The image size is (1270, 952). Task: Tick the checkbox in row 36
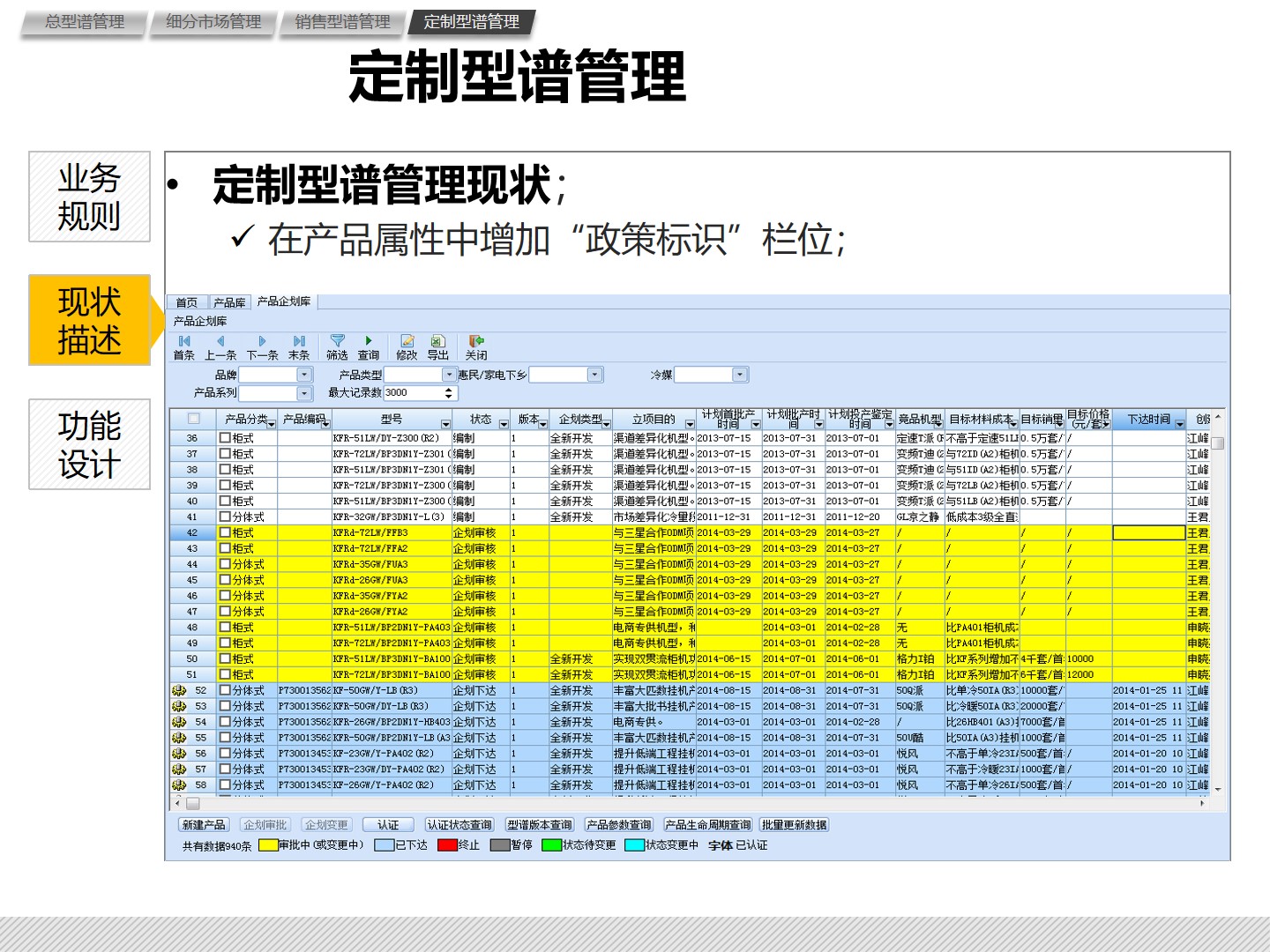coord(225,438)
